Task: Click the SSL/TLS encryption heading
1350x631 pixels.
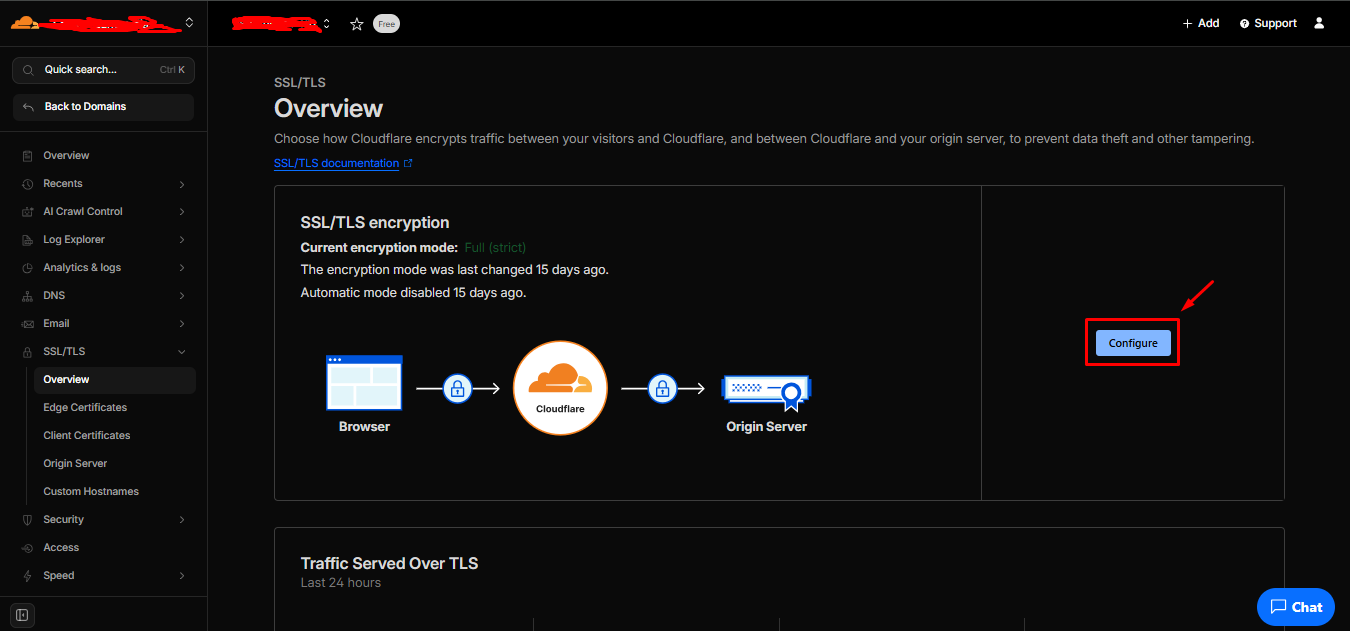Action: [375, 223]
